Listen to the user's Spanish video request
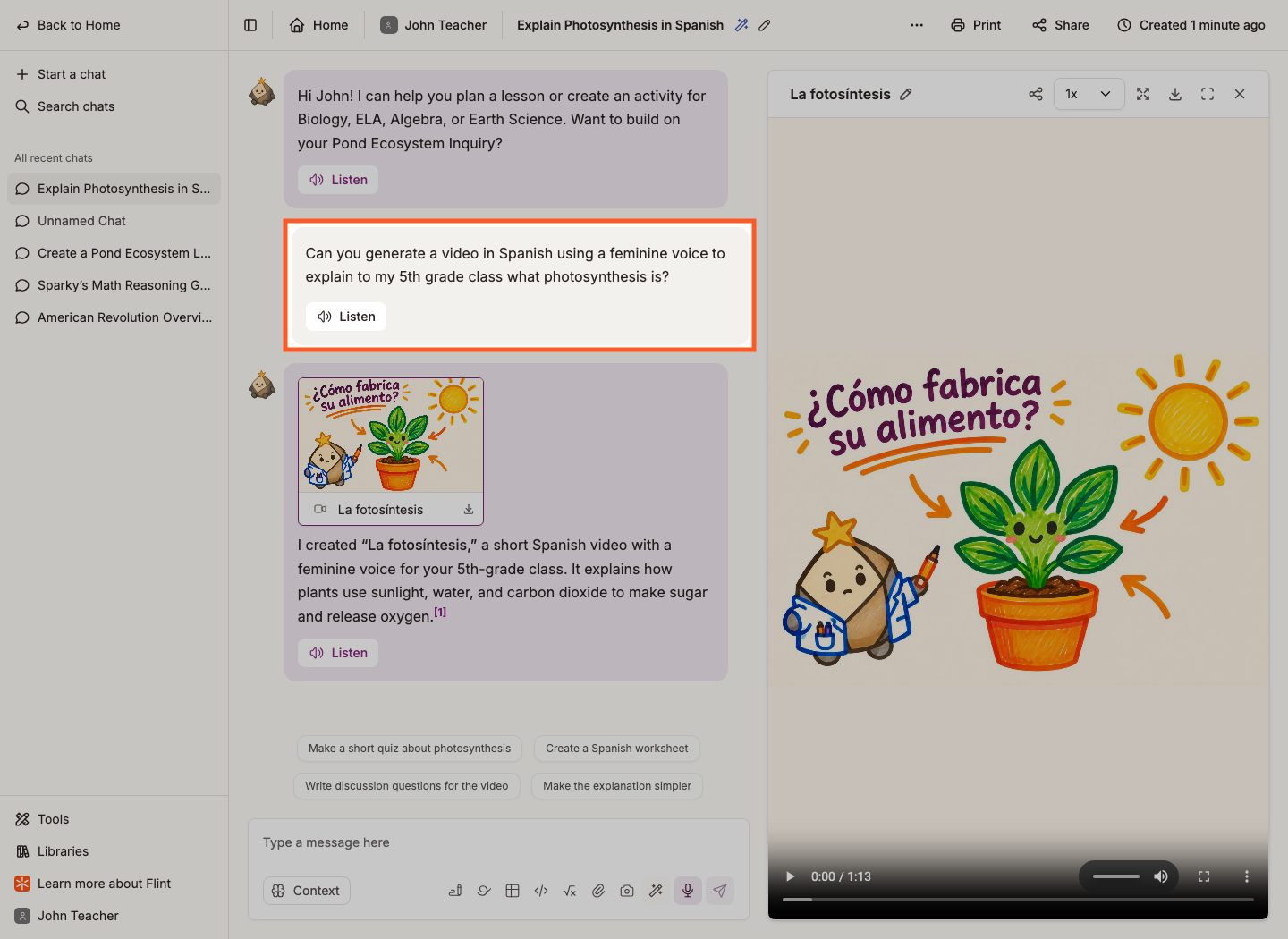 pos(346,317)
